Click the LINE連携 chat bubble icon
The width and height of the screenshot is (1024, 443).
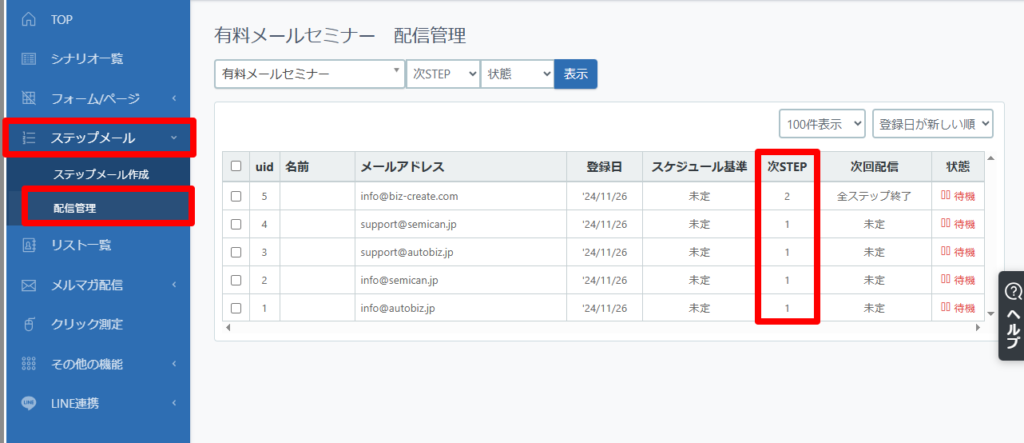28,403
